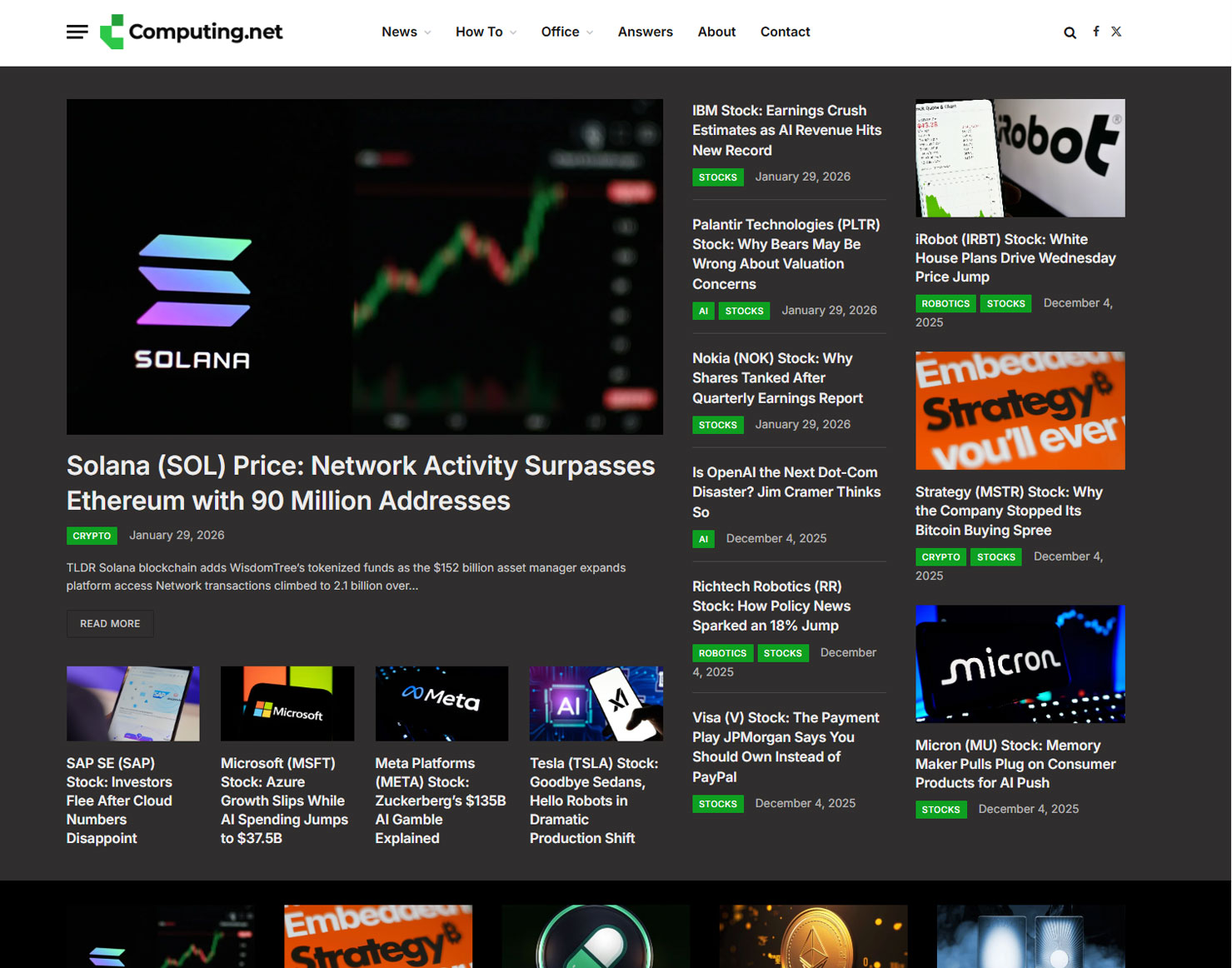The height and width of the screenshot is (968, 1232).
Task: Navigate to the Contact page
Action: coord(785,32)
